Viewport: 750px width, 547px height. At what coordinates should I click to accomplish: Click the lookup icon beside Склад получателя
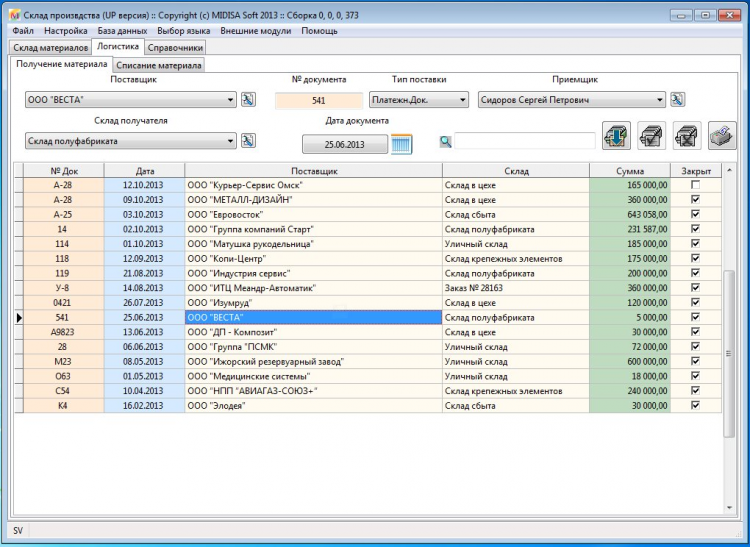coord(249,142)
